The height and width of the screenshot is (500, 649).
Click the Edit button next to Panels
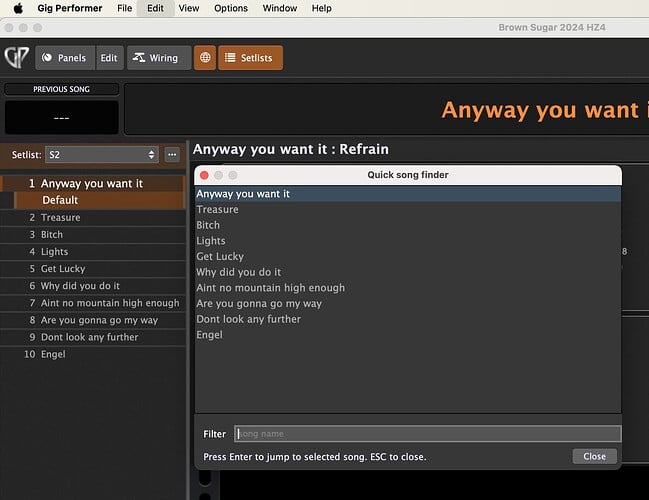coord(109,58)
